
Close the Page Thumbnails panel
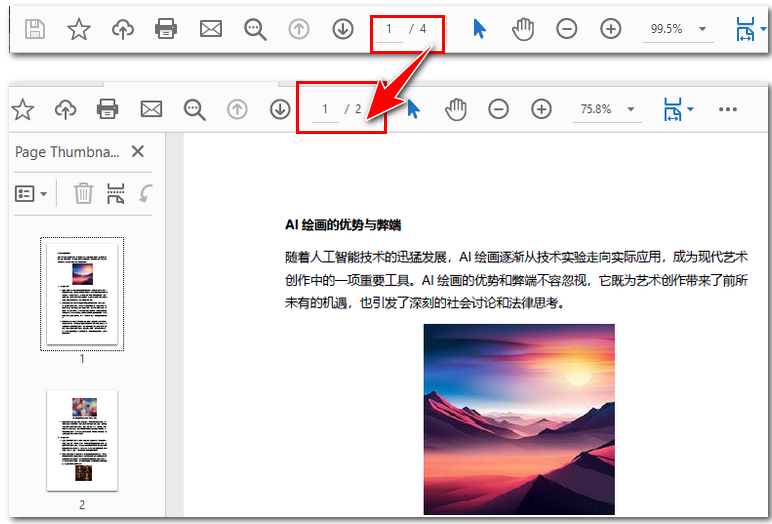point(138,151)
